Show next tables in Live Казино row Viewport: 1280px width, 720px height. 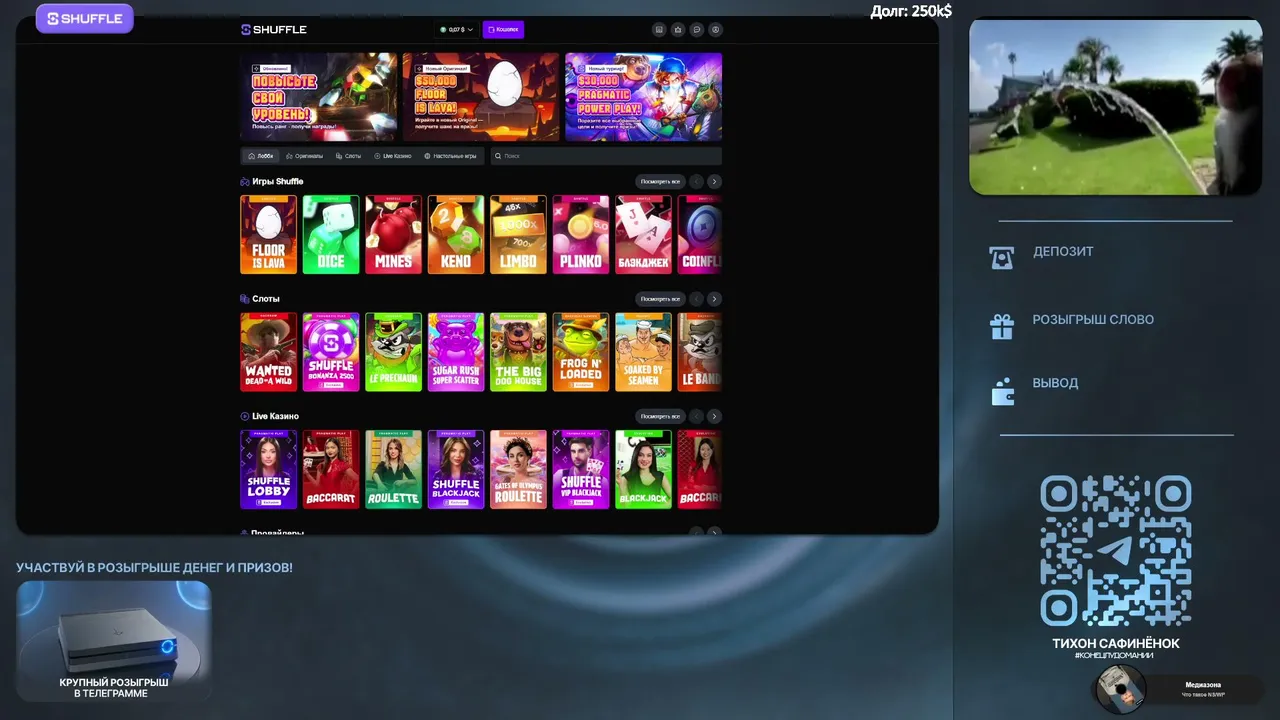click(714, 416)
